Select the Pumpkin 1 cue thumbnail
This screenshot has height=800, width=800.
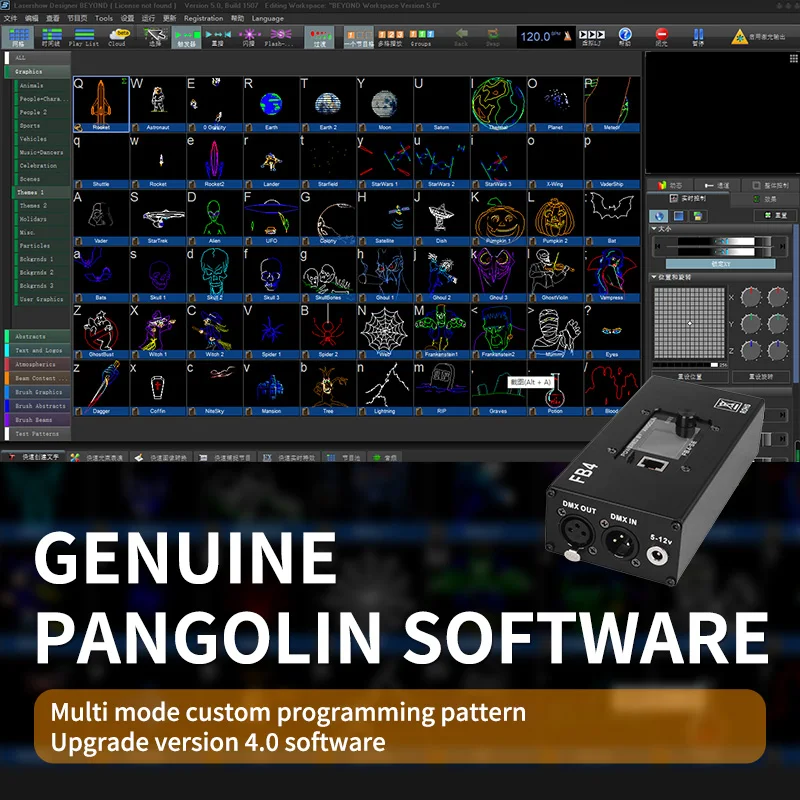pos(498,217)
